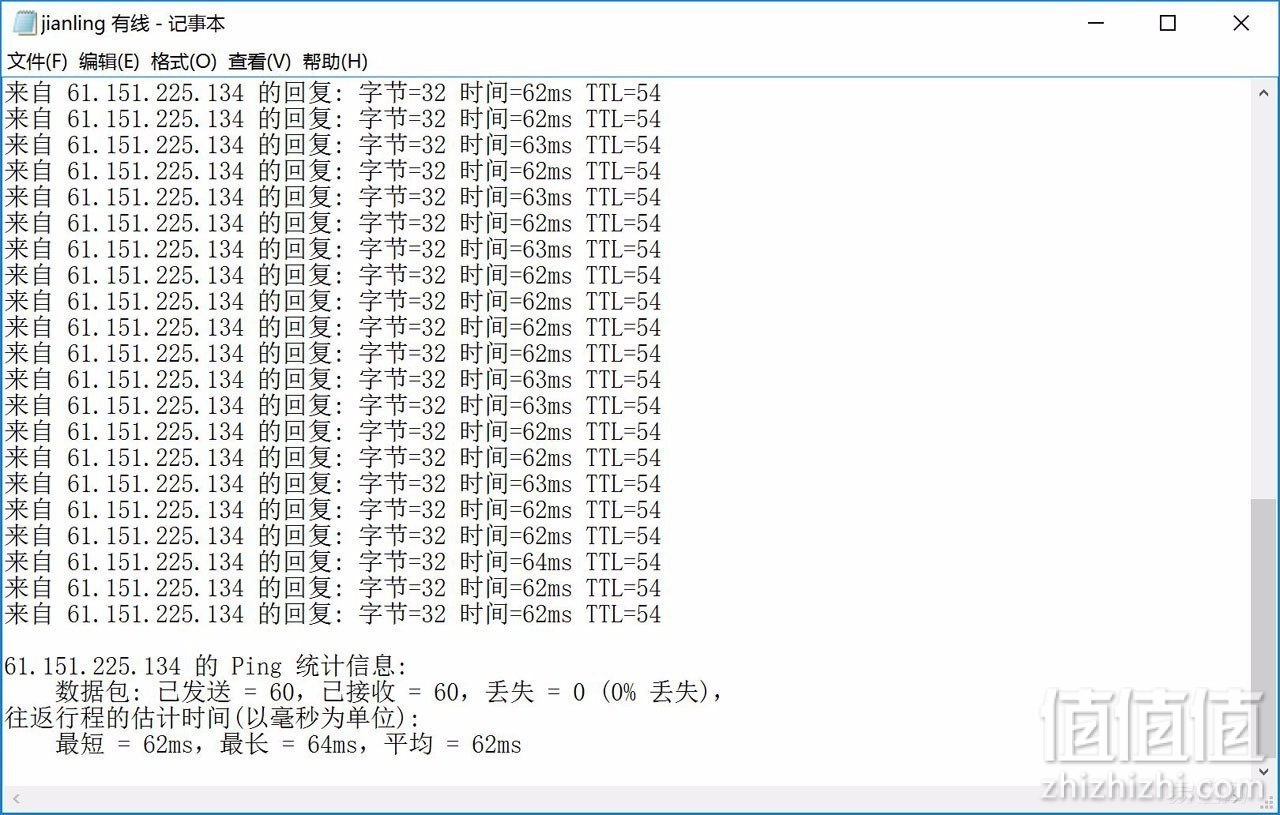
Task: Click the line with 时间=64ms
Action: 333,562
